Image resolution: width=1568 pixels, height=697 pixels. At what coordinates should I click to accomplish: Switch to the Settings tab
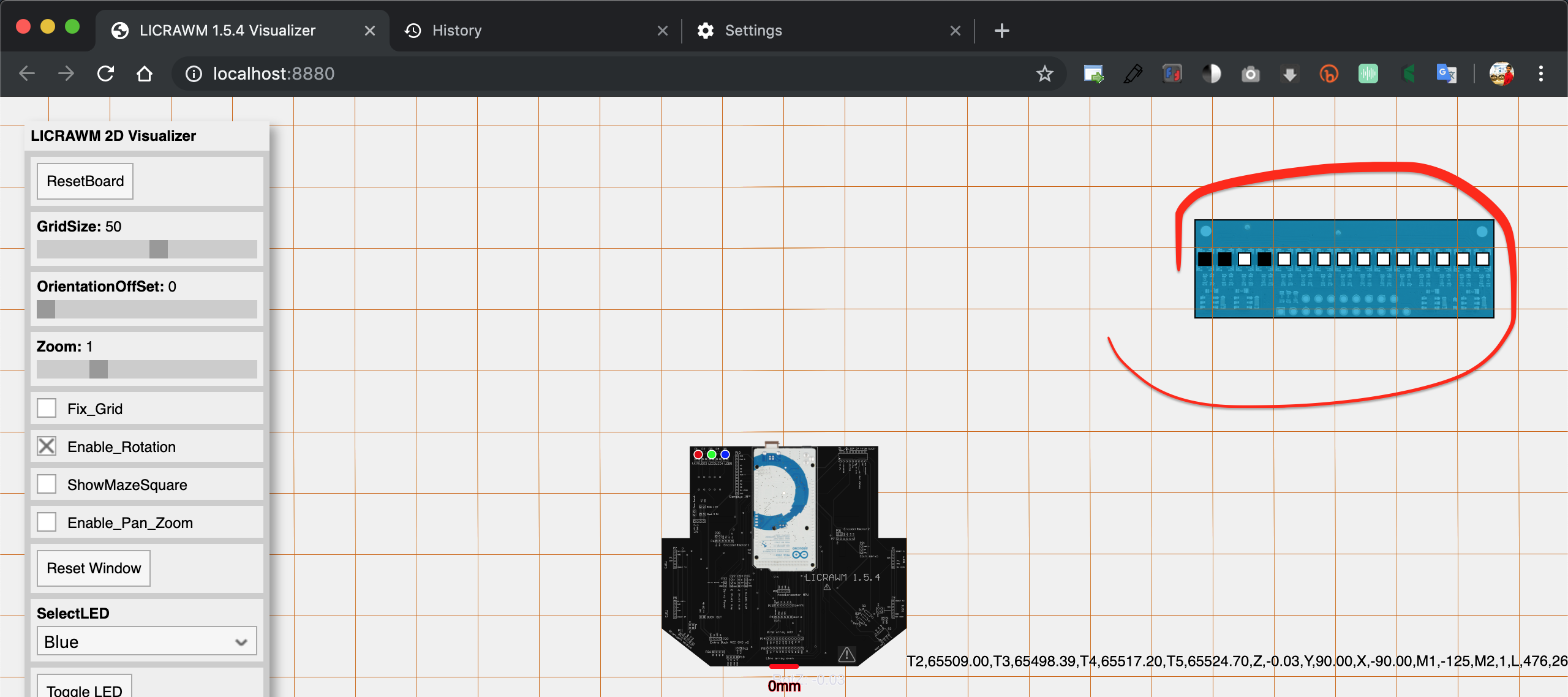[x=753, y=31]
